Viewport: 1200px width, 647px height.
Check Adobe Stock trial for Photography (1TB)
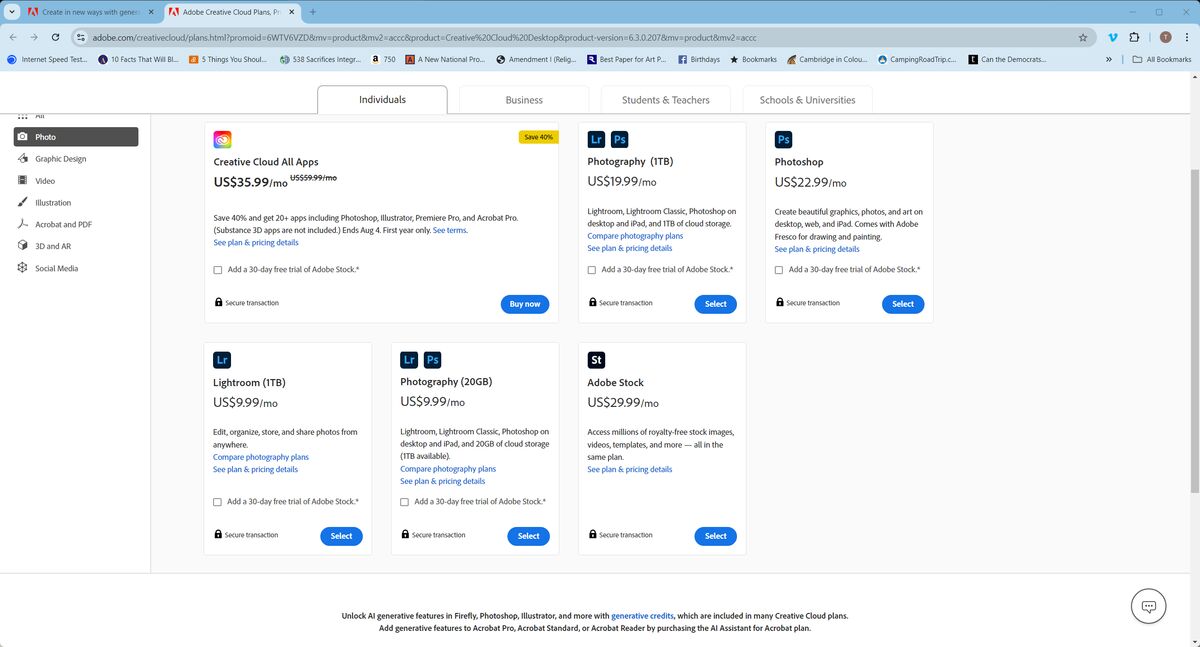tap(592, 270)
